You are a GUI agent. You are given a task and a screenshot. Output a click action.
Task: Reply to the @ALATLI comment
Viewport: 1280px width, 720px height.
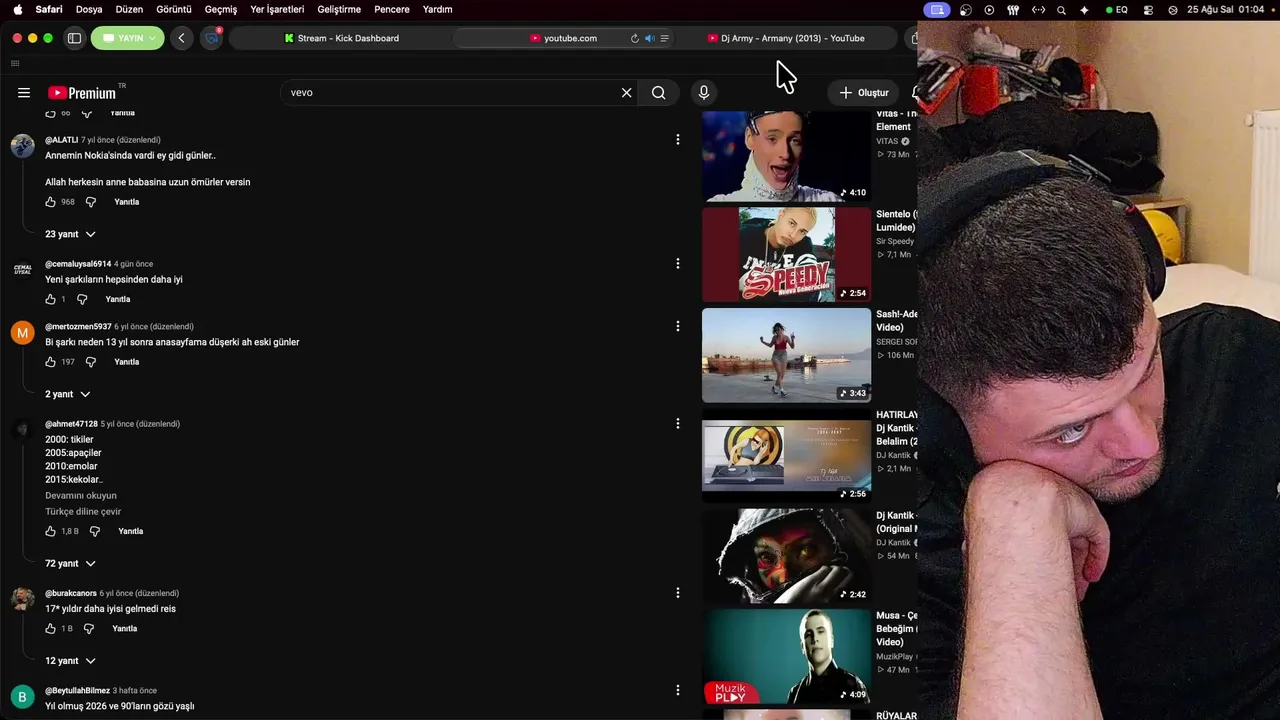point(127,202)
